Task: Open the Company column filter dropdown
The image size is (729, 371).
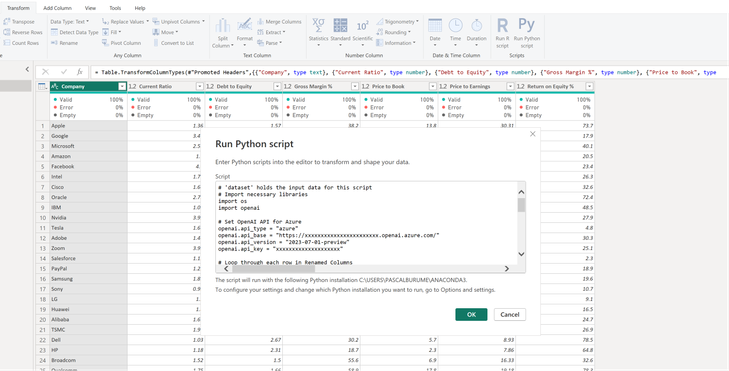Action: click(x=122, y=86)
